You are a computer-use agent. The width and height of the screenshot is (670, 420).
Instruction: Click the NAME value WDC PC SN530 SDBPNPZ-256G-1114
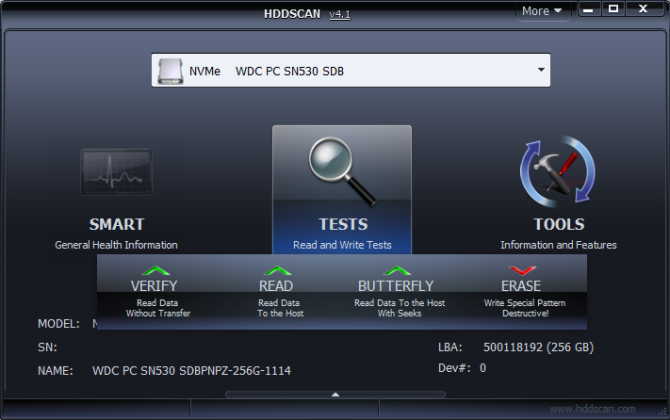[191, 370]
